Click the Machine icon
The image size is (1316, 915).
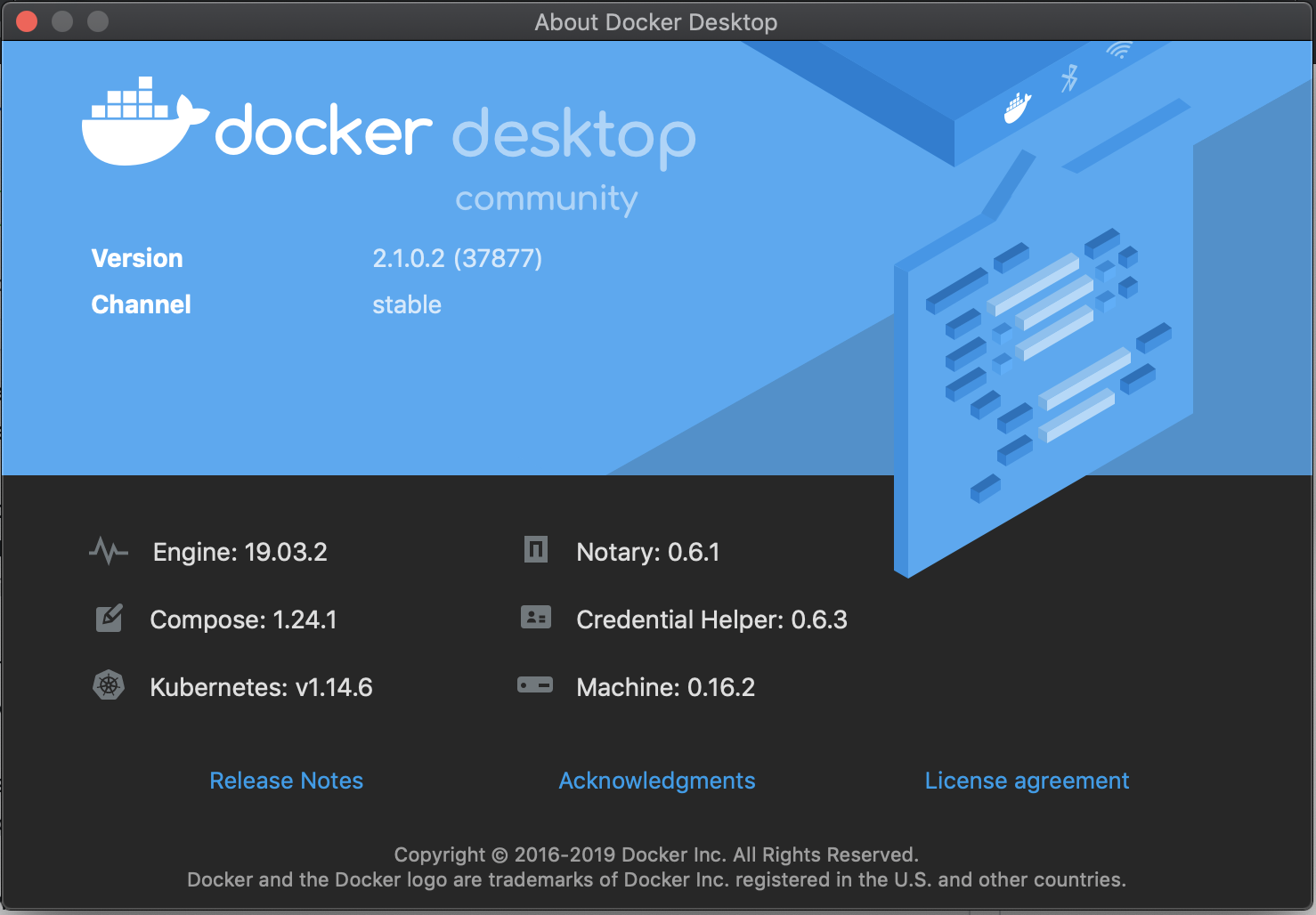click(x=534, y=685)
